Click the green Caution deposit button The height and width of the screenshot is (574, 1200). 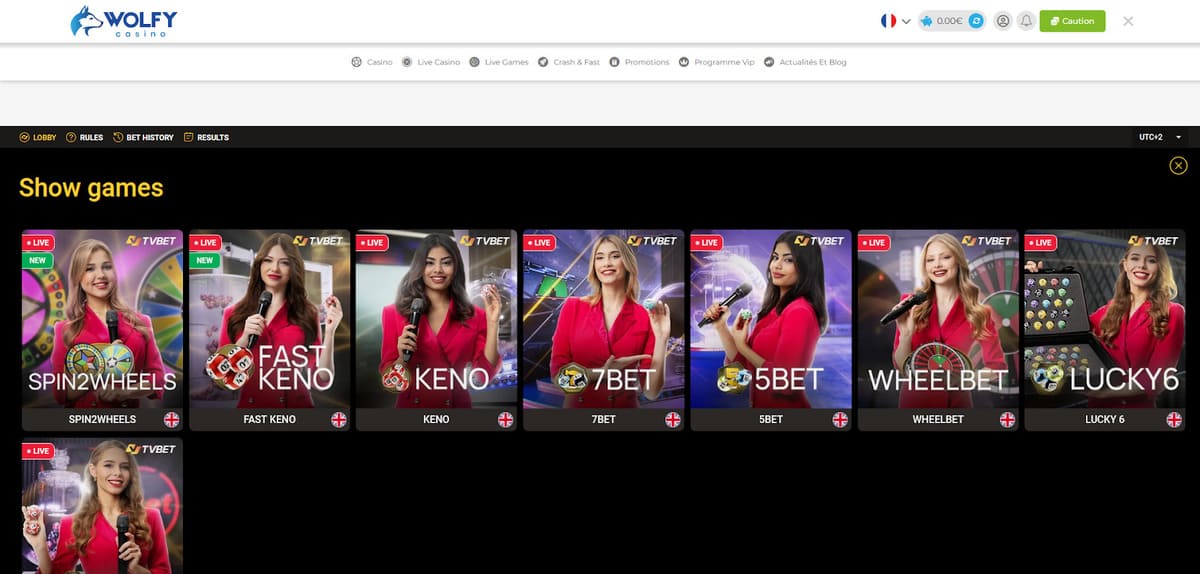1072,21
